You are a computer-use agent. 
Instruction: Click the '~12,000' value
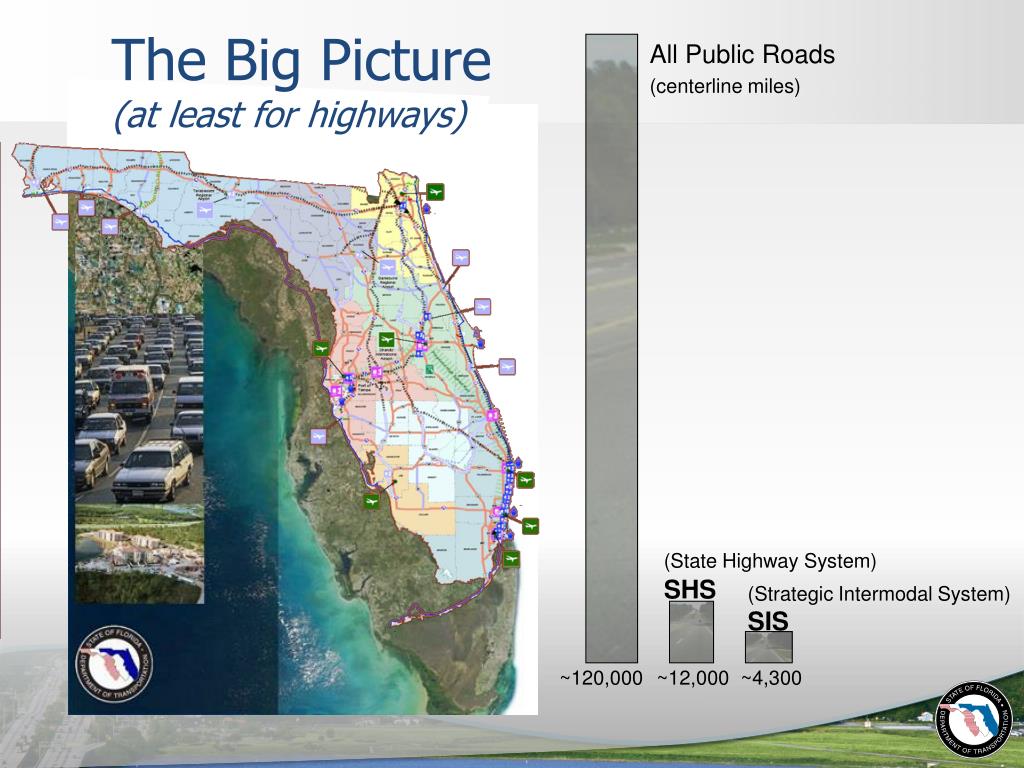click(693, 678)
